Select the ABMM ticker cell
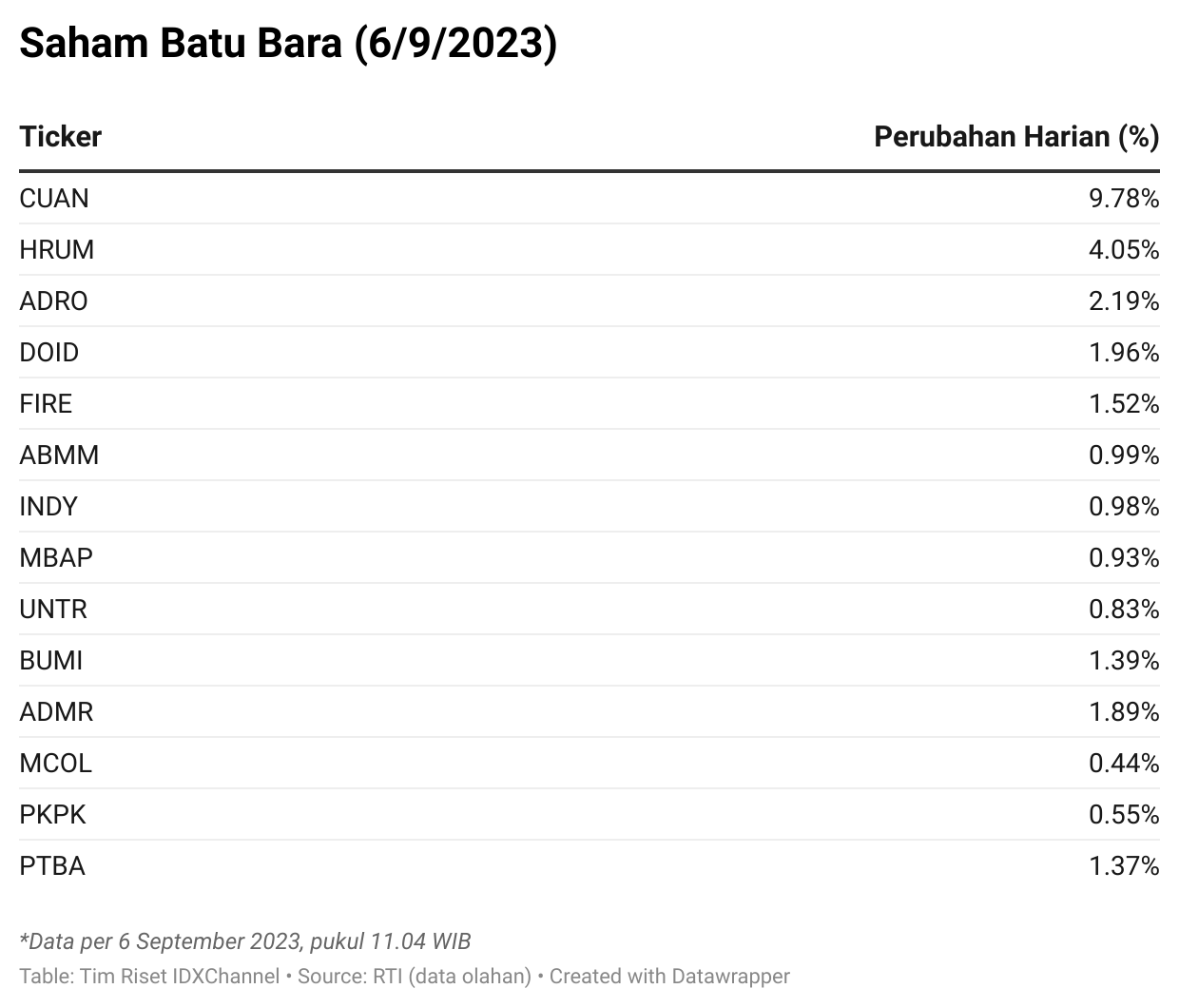Screen dimensions: 1179x1008 tap(59, 455)
